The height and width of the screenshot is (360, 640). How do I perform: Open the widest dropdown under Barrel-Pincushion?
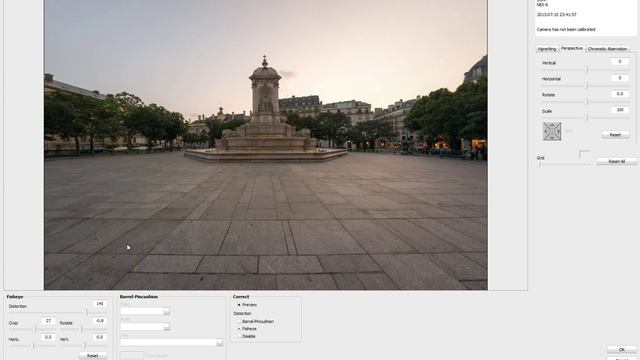coord(171,342)
